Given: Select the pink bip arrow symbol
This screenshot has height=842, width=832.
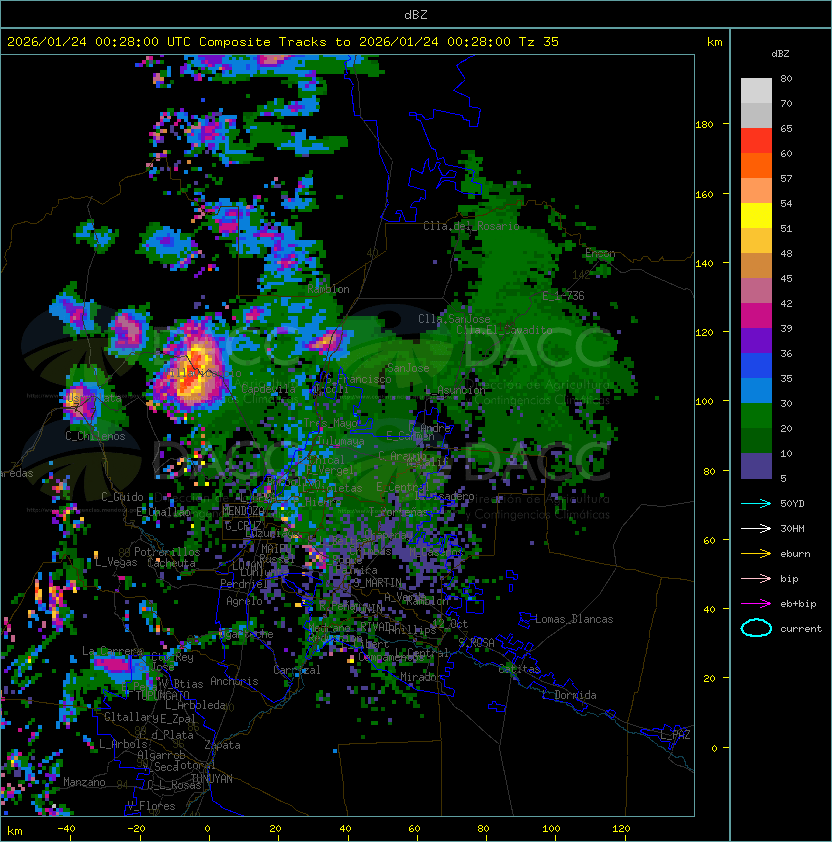Looking at the screenshot, I should tap(756, 578).
